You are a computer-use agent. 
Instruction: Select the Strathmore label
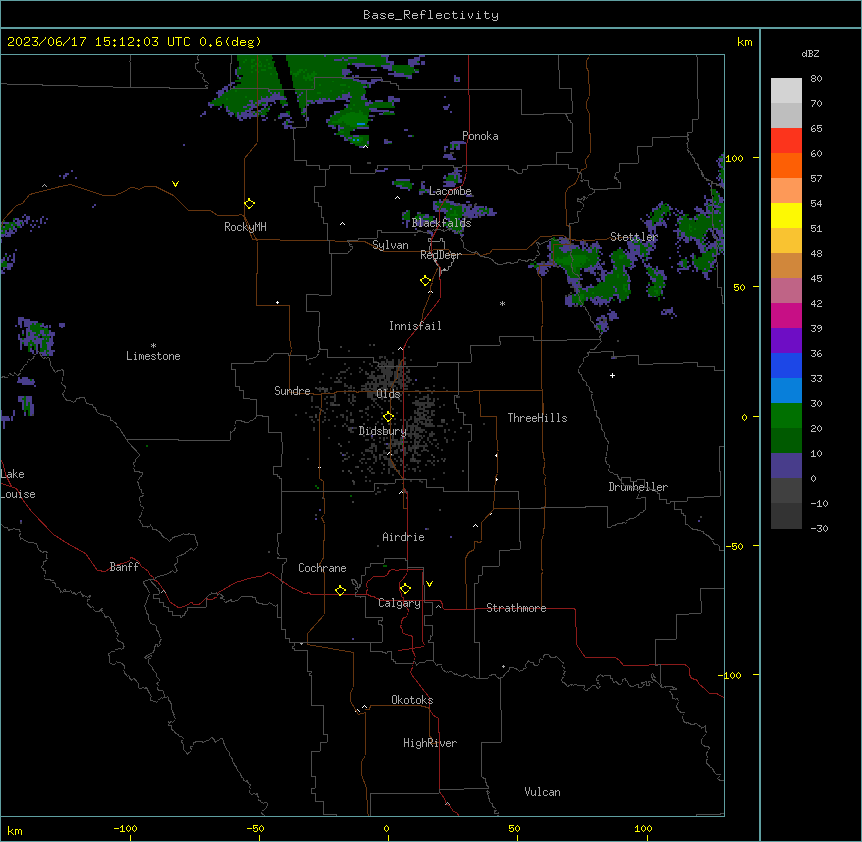(x=516, y=608)
